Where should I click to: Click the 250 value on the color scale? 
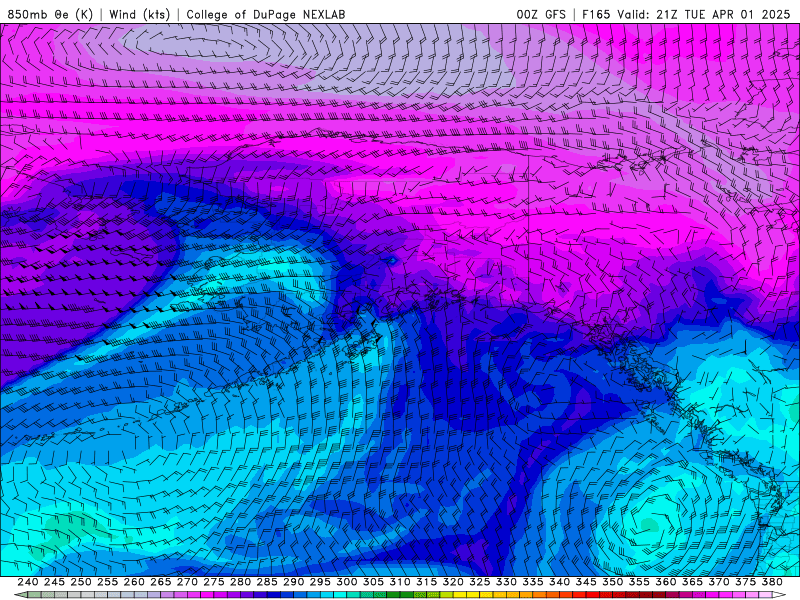pyautogui.click(x=81, y=582)
